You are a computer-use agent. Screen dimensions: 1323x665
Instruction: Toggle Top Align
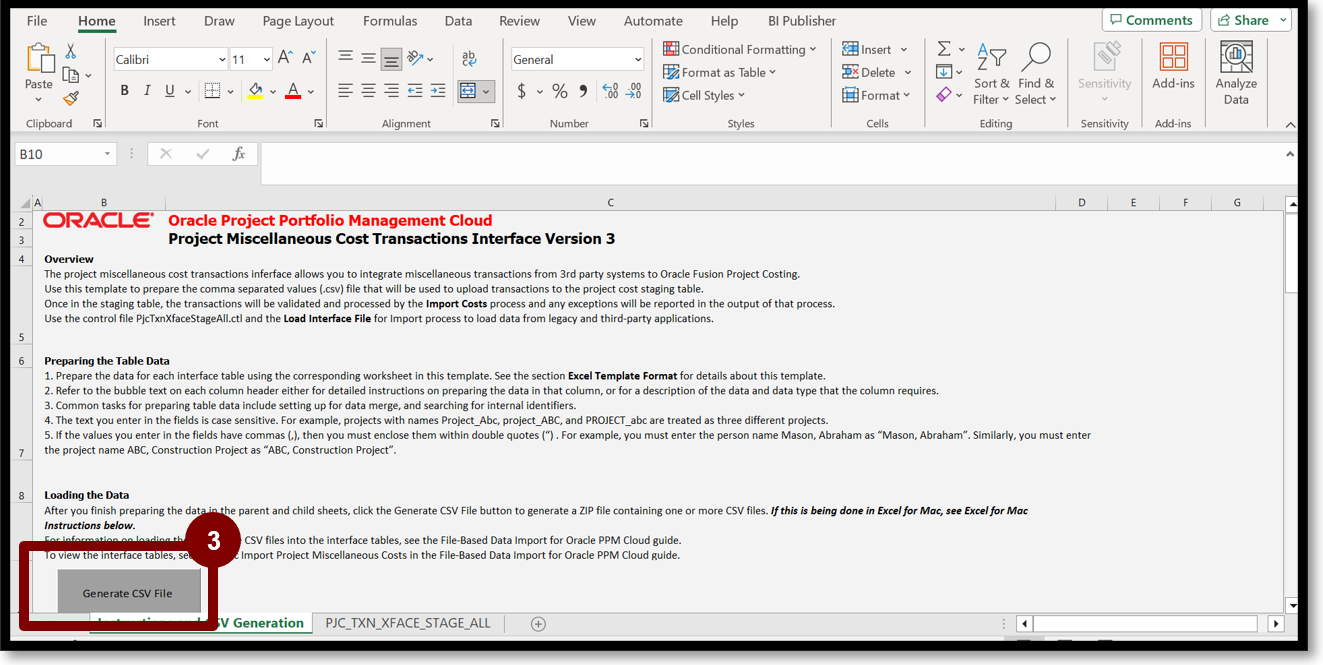(x=345, y=59)
